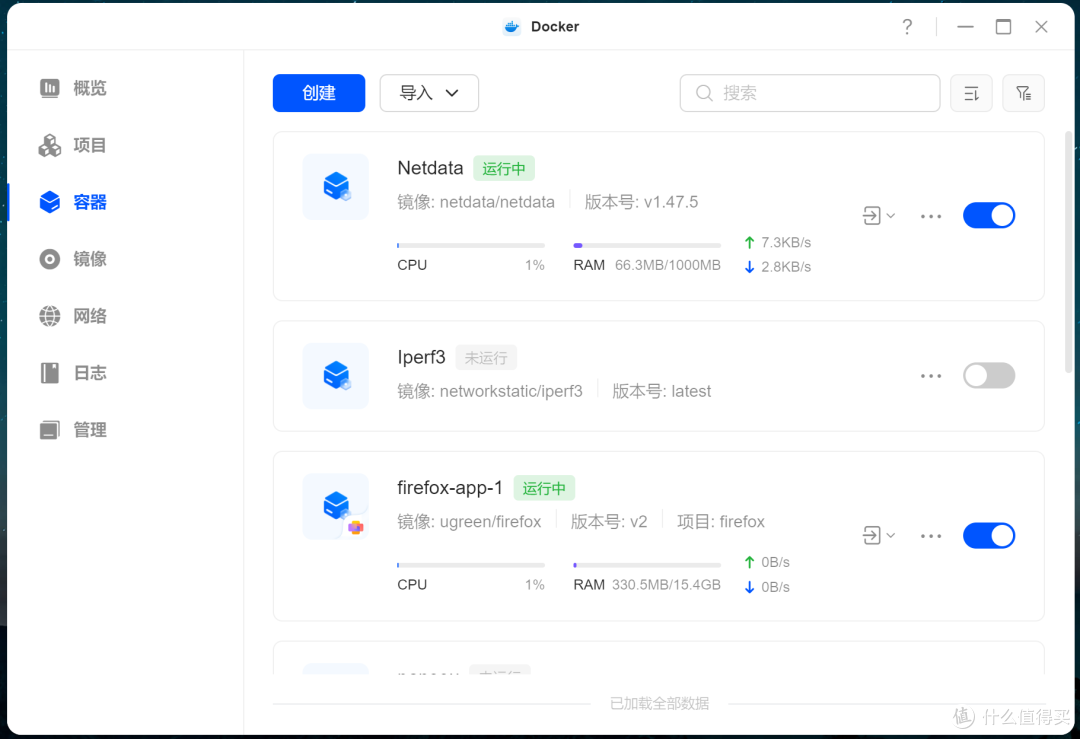Screen dimensions: 1080x739
Task: Click the firefox-app-1 container name
Action: 450,488
